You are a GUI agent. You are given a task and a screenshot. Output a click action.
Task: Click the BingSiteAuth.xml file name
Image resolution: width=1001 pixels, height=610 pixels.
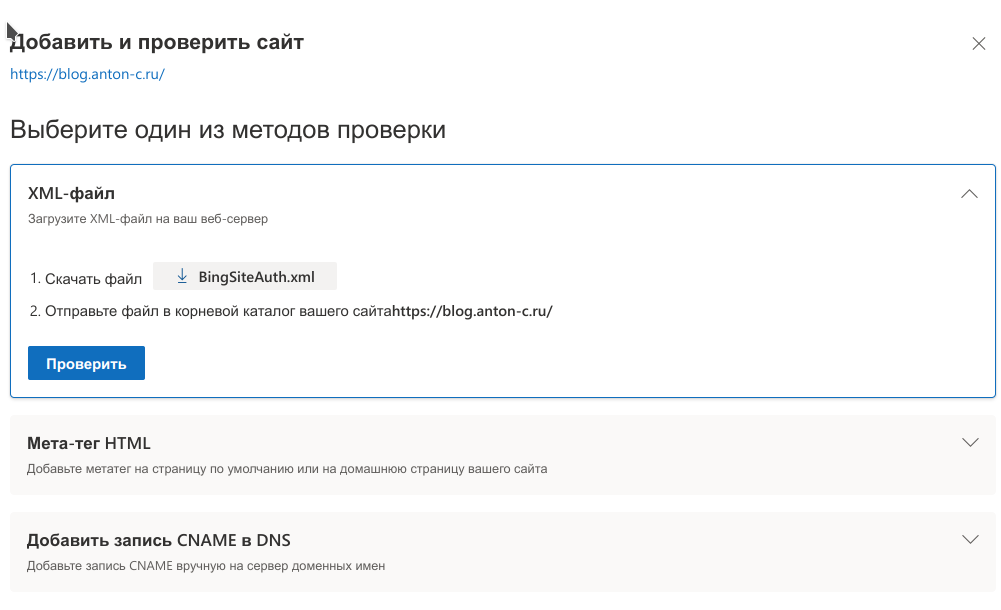[256, 276]
